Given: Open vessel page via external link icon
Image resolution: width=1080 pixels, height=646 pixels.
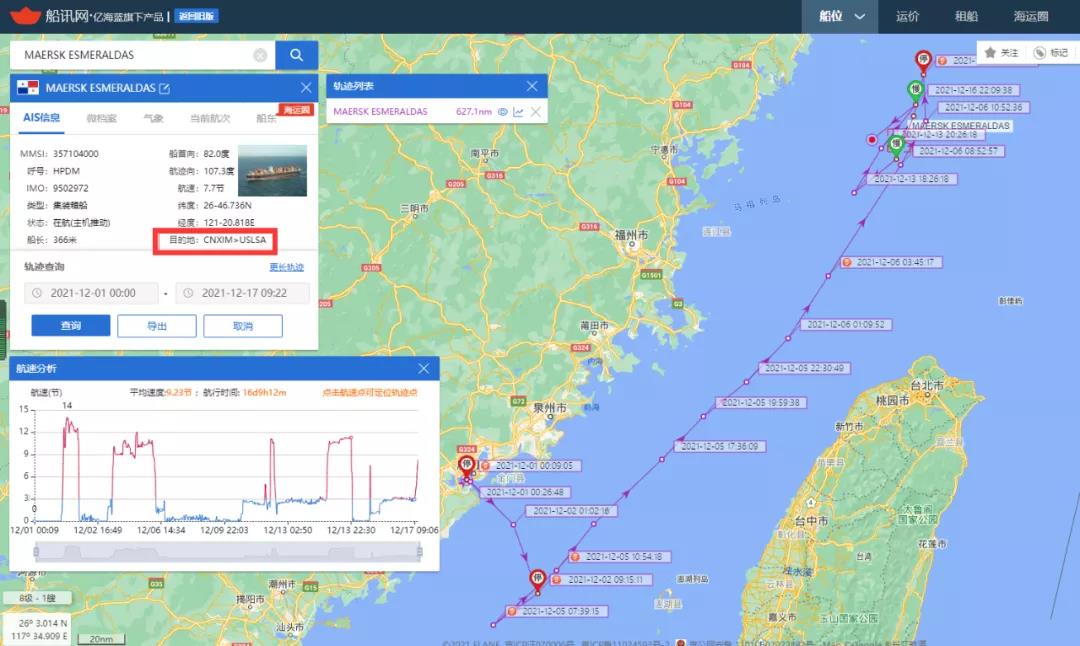Looking at the screenshot, I should point(165,88).
